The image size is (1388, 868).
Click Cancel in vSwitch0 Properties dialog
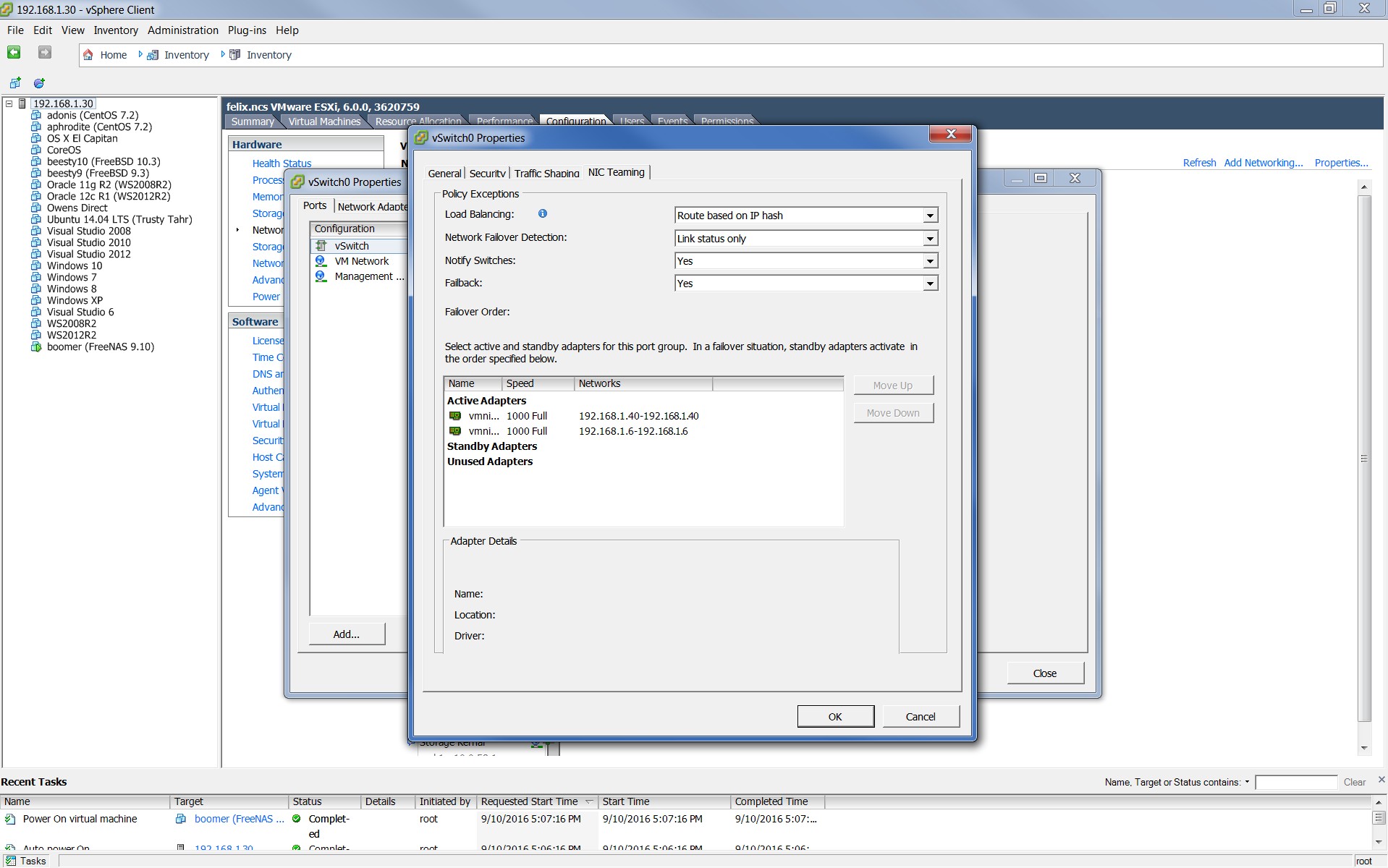click(921, 717)
